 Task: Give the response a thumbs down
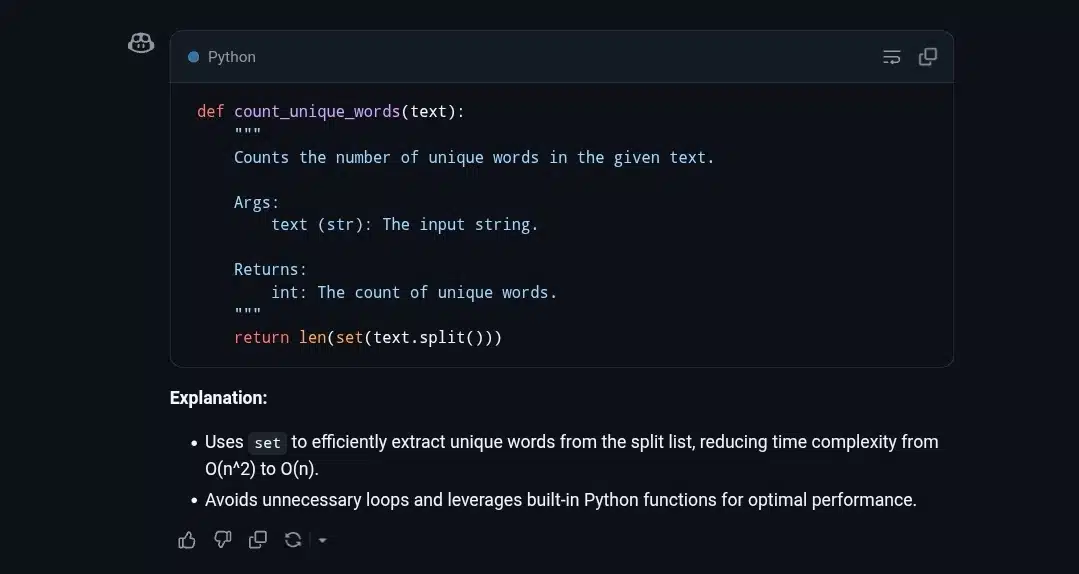pos(223,540)
